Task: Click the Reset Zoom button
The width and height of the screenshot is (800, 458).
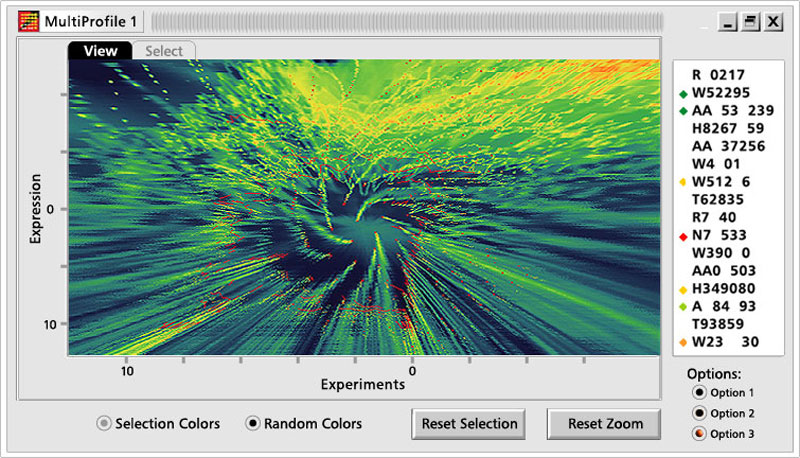Action: (x=604, y=424)
